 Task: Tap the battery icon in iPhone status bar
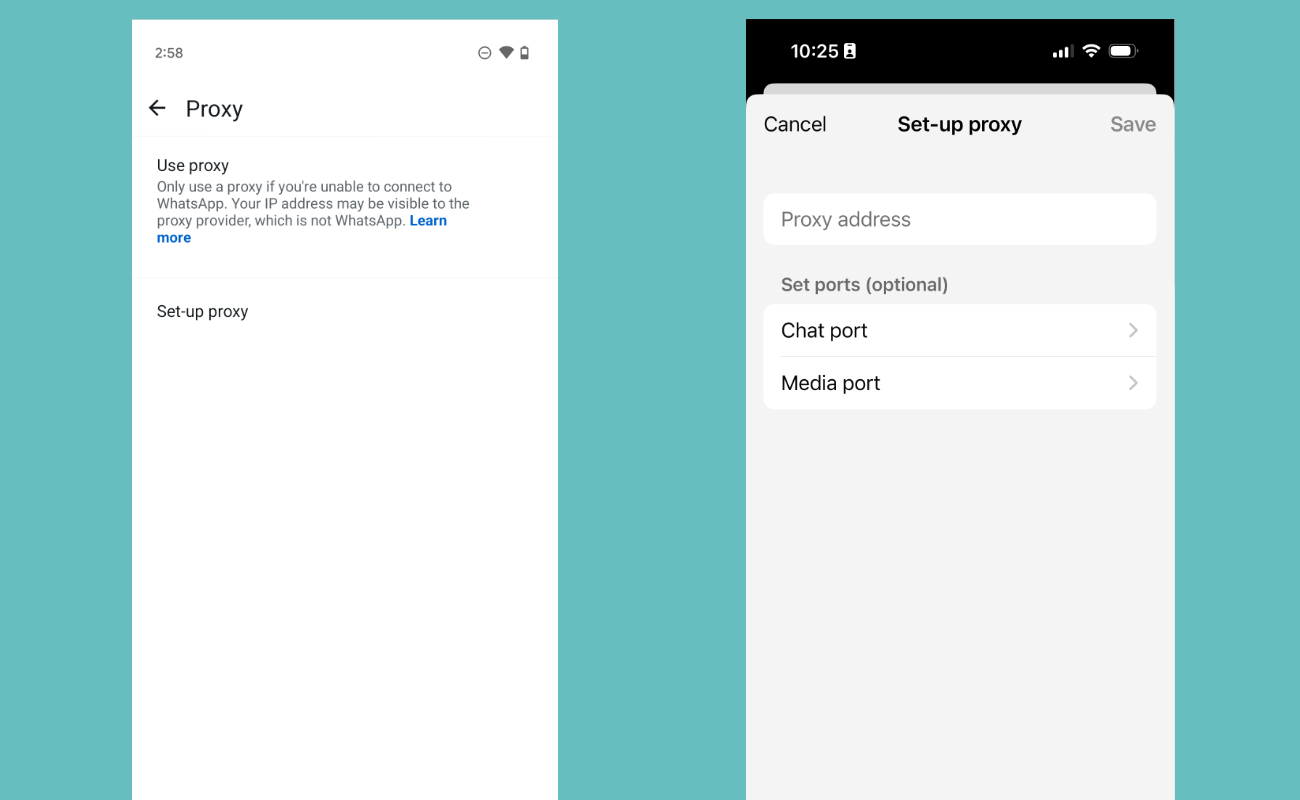[x=1123, y=51]
